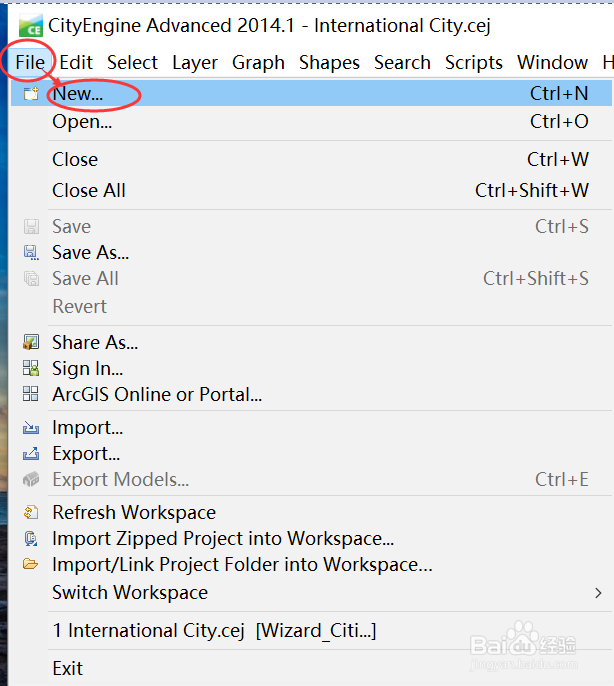
Task: Open the Layer menu
Action: pos(195,62)
